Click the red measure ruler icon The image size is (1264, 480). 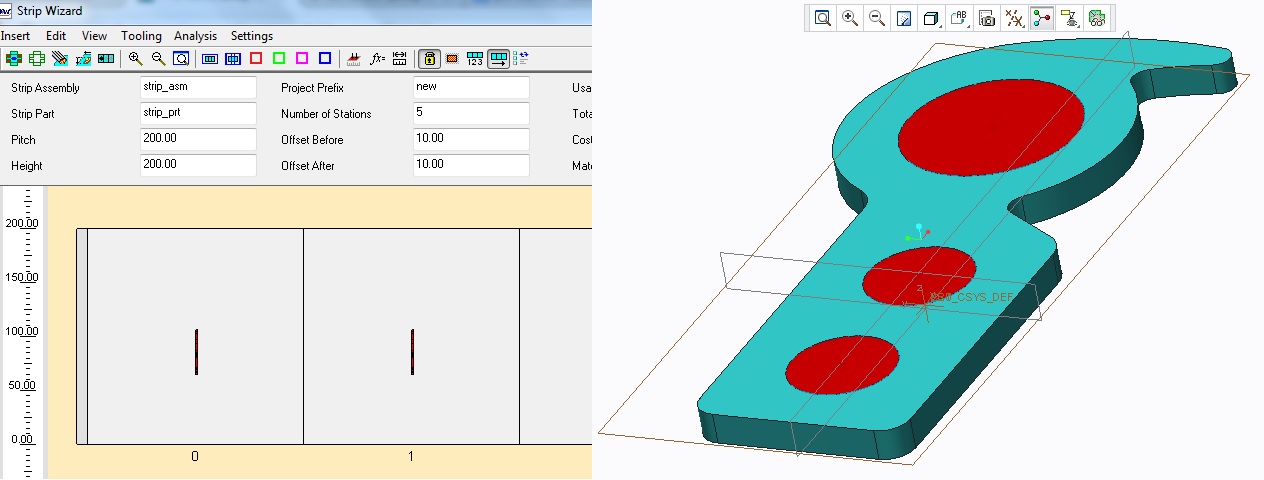click(353, 58)
